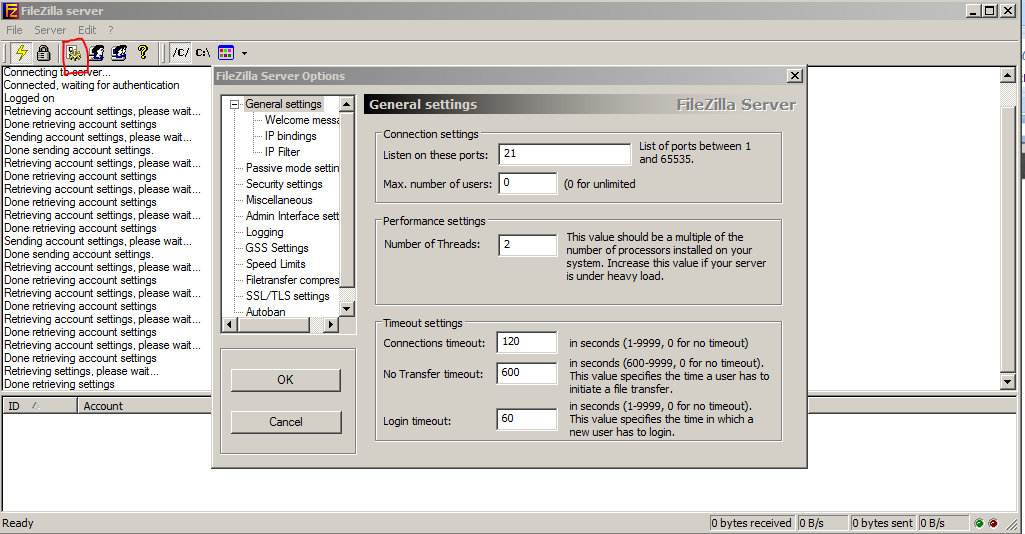Viewport: 1025px width, 534px height.
Task: Click the '0 bytes sent' status entry
Action: [882, 523]
